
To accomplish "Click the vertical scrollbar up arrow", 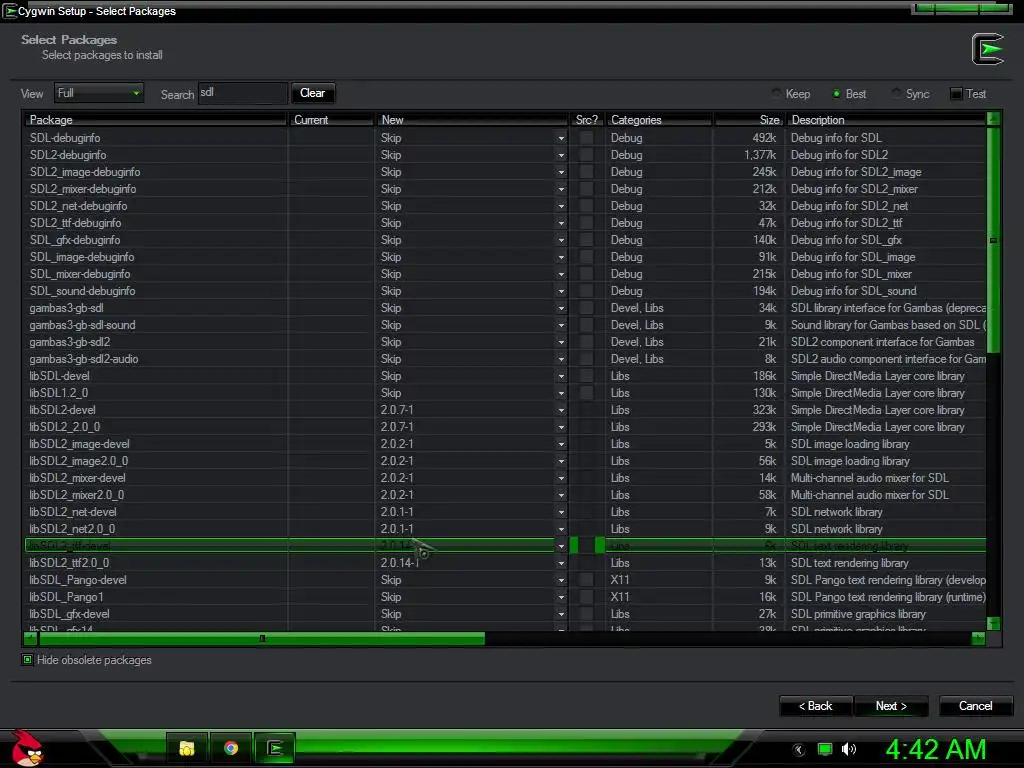I will tap(993, 118).
